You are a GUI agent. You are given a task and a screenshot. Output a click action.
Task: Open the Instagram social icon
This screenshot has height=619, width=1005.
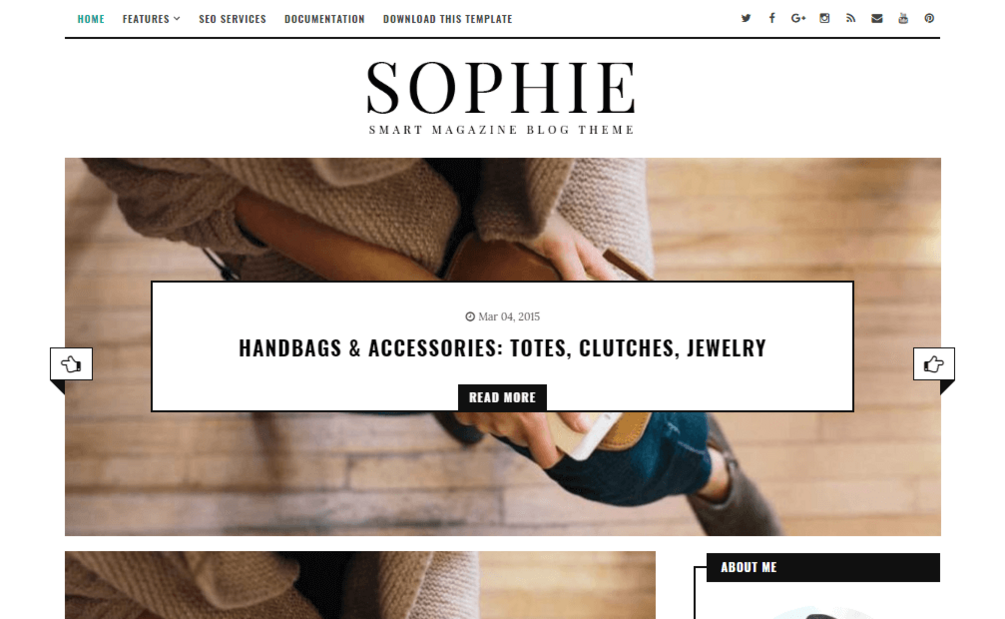coord(824,19)
